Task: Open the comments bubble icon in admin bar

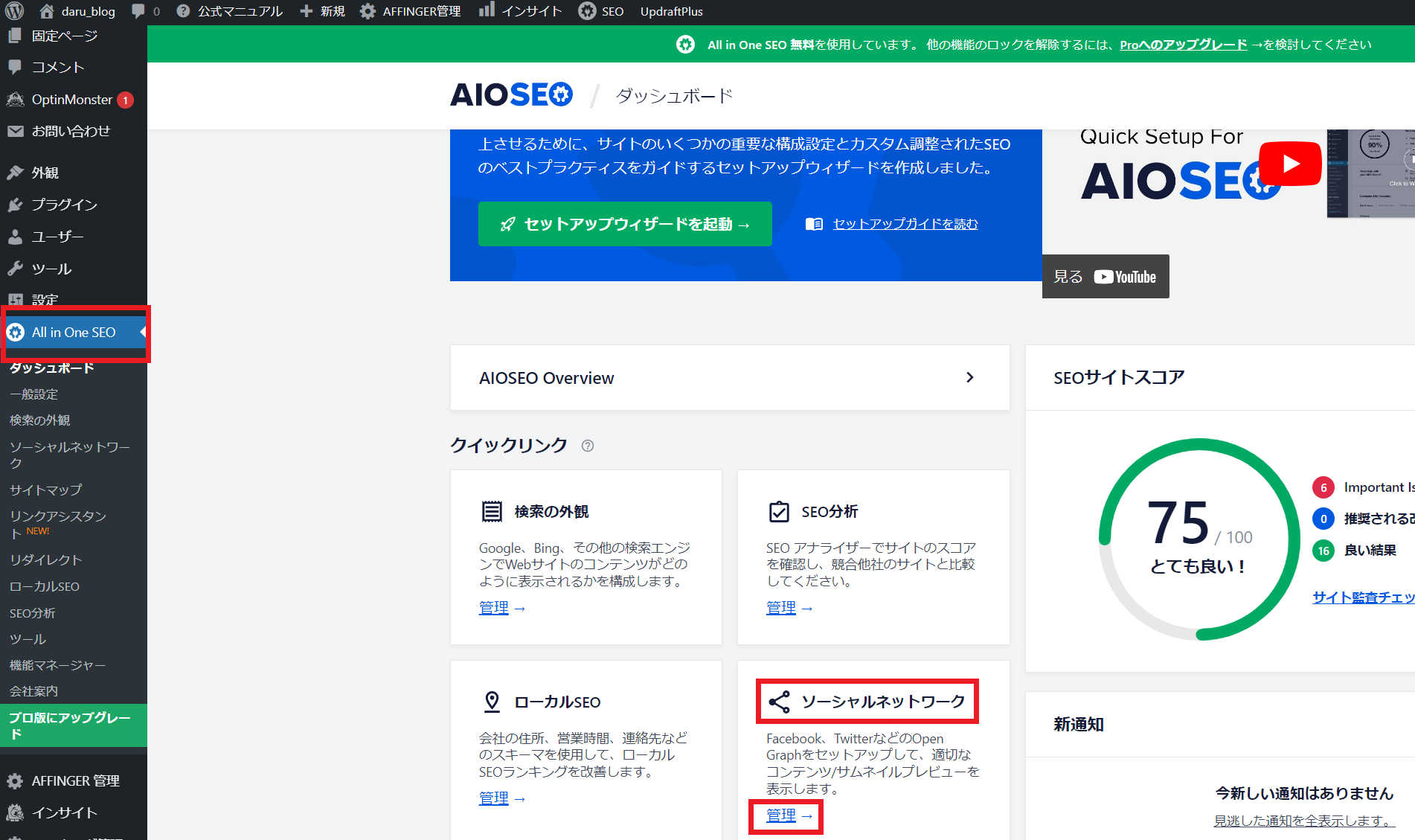Action: [x=138, y=11]
